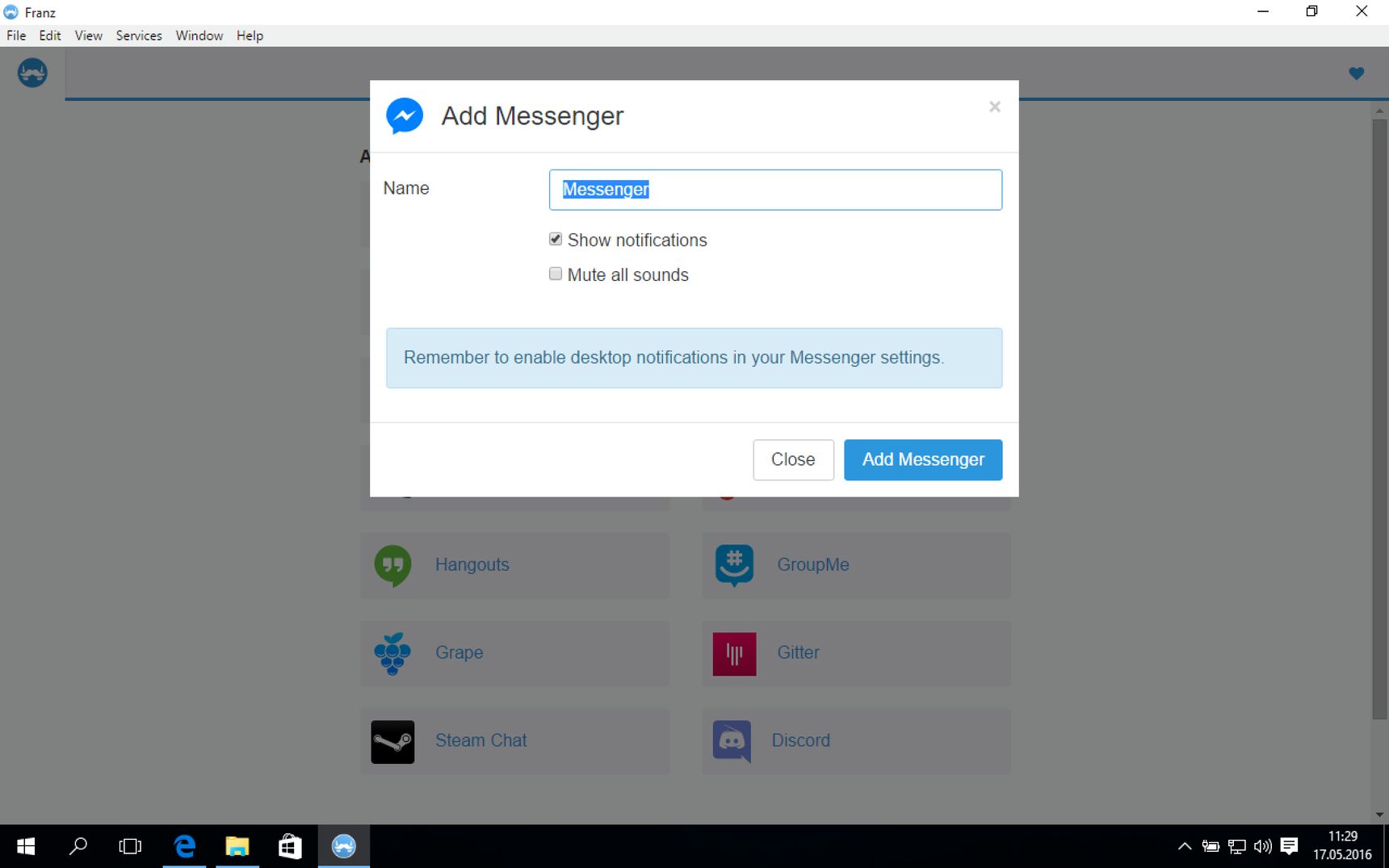Screen dimensions: 1389x868
Task: Open the Services menu
Action: (x=139, y=36)
